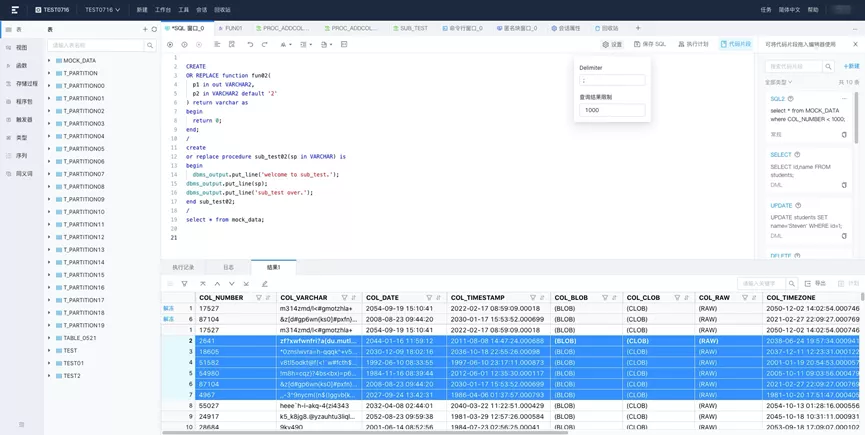Click the 保存 SQL button

pos(650,45)
